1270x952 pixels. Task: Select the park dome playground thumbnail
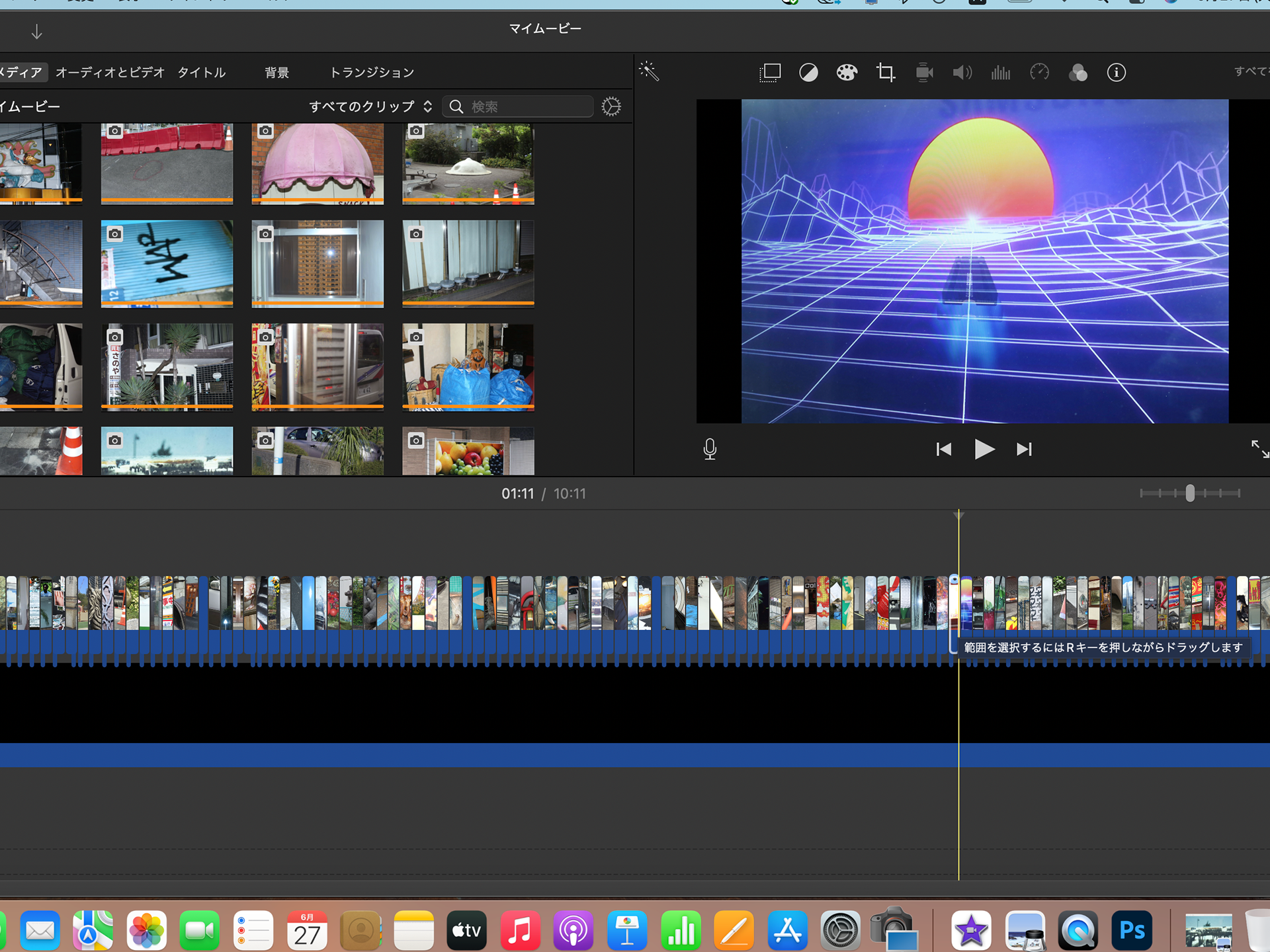(x=468, y=163)
